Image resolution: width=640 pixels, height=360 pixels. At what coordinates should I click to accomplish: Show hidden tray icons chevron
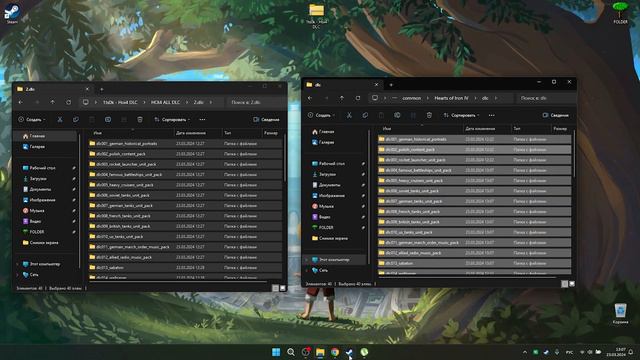coord(524,352)
